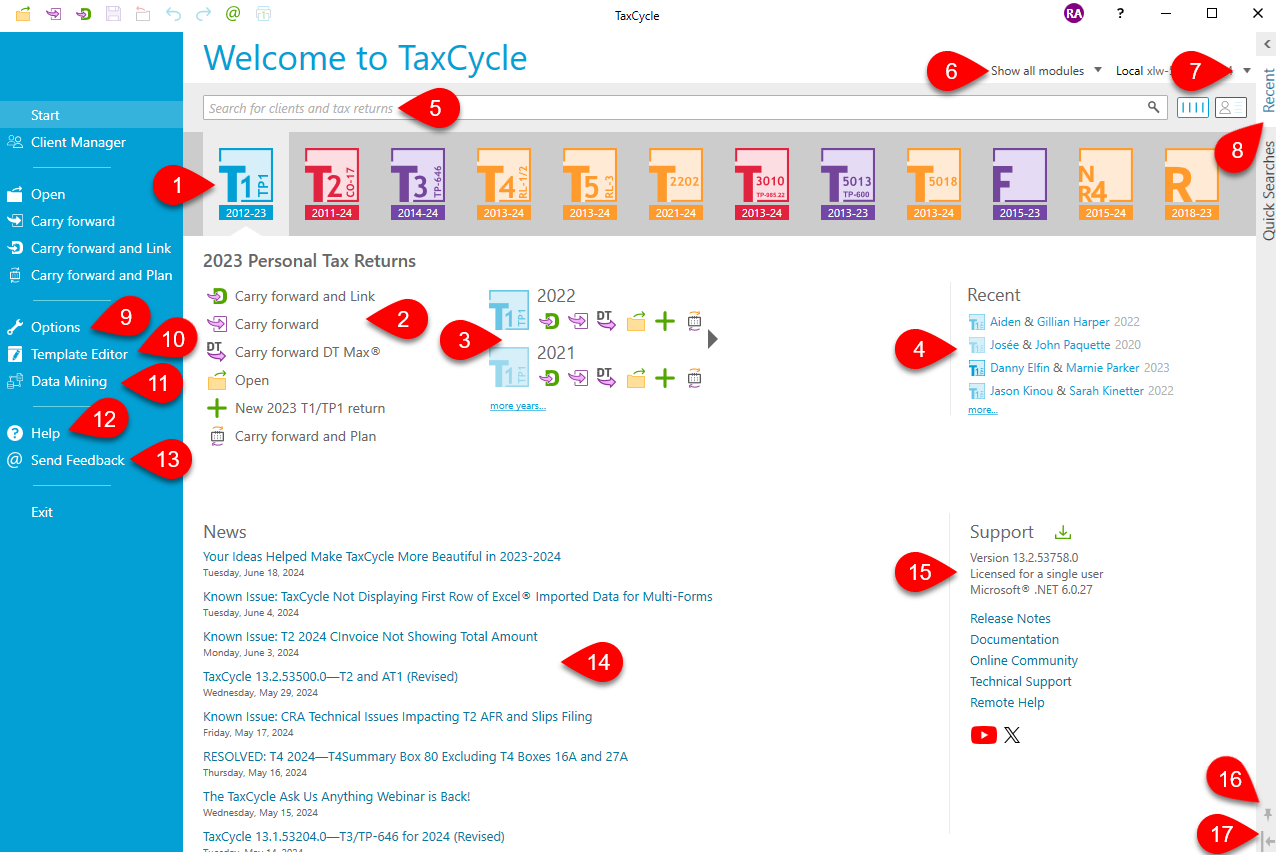Select the T1 TP1 module tile
The width and height of the screenshot is (1279, 855).
pos(245,184)
